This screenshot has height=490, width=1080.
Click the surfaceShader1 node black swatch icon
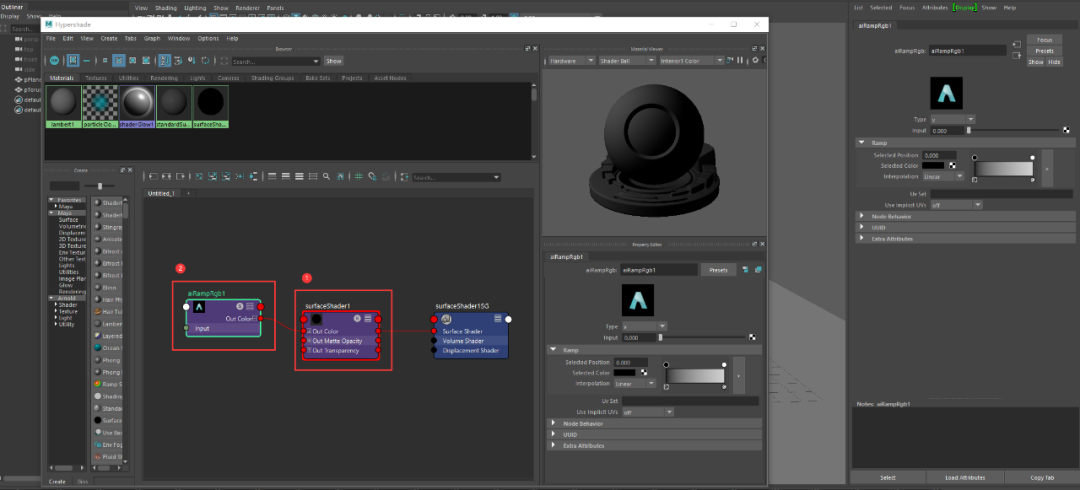[x=316, y=318]
